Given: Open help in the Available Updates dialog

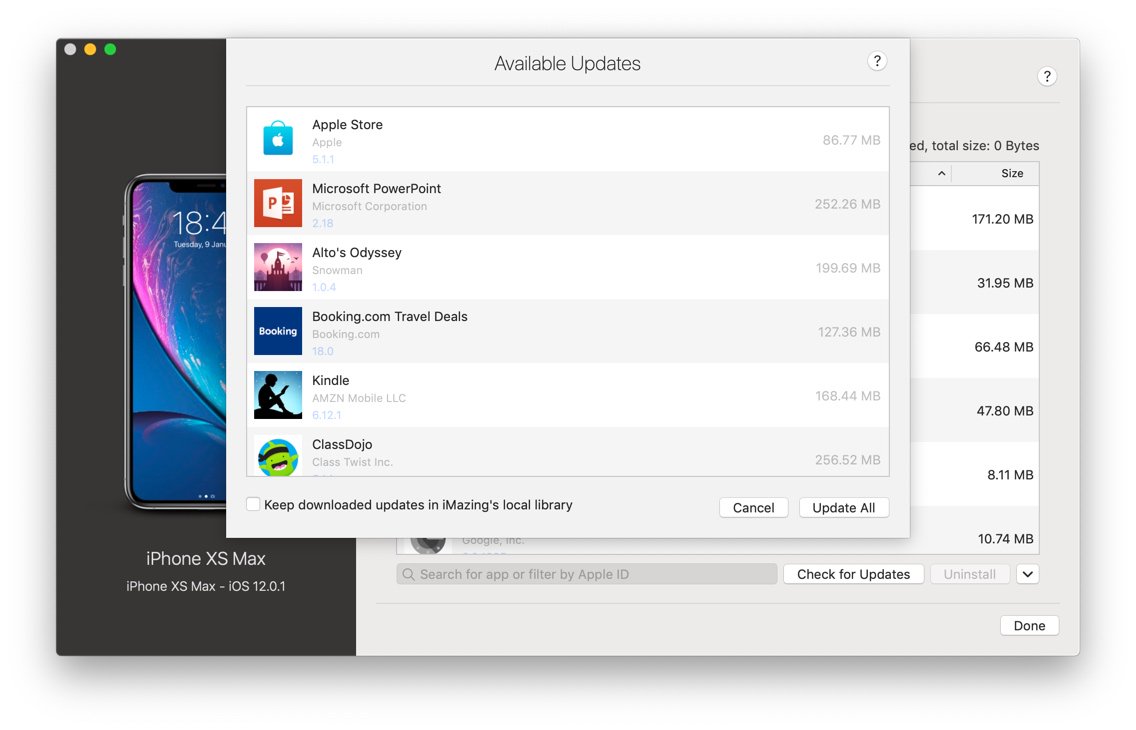Looking at the screenshot, I should point(877,61).
